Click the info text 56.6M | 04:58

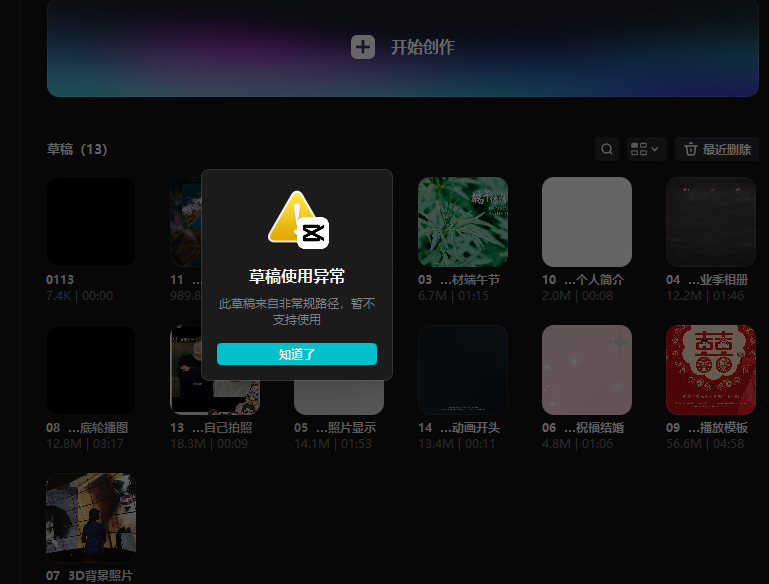(x=705, y=444)
